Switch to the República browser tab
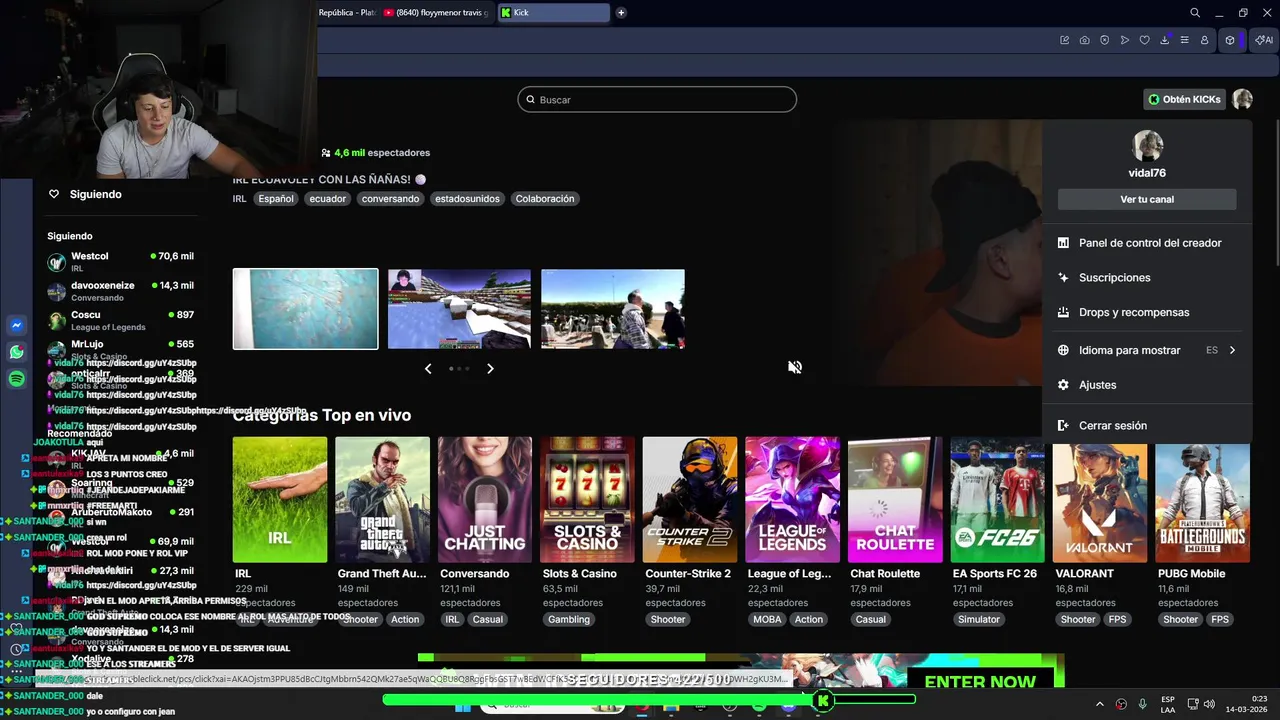Screen dimensions: 1280x720 pyautogui.click(x=347, y=13)
